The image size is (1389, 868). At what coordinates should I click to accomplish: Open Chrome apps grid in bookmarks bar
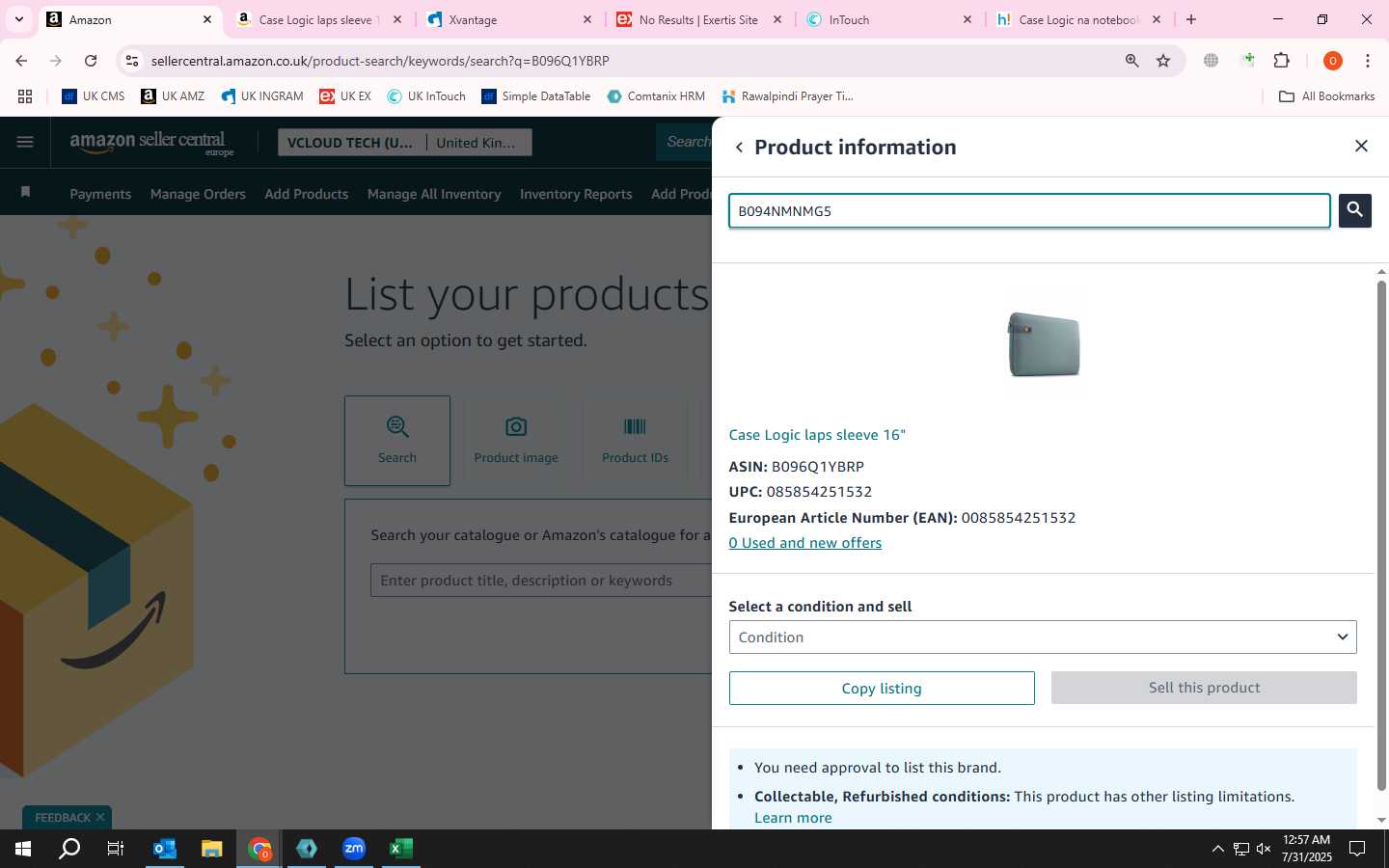tap(25, 96)
